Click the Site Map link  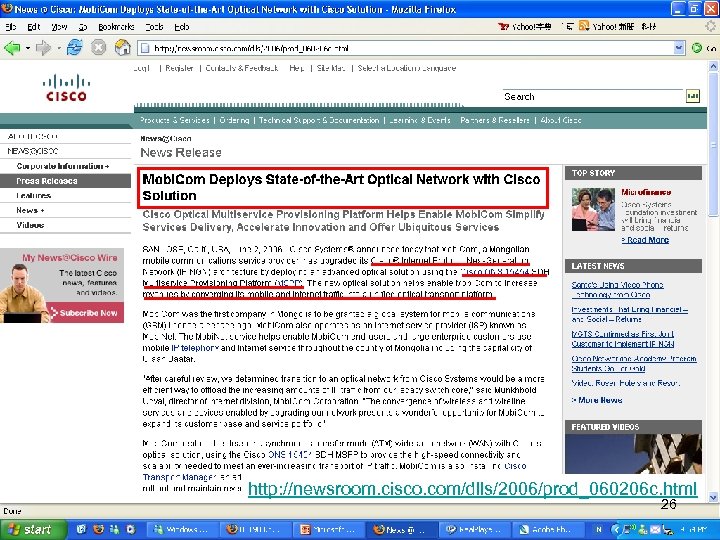pyautogui.click(x=331, y=68)
